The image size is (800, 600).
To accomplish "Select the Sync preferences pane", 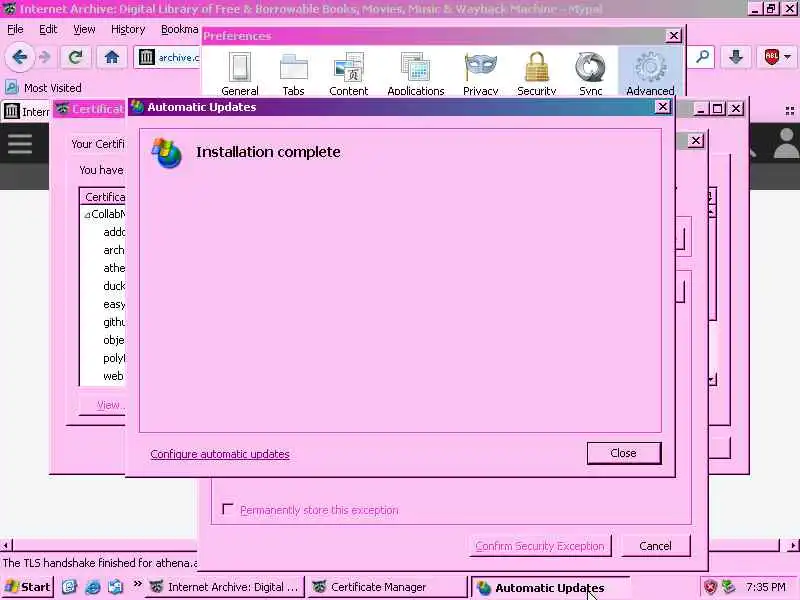I will [x=590, y=73].
